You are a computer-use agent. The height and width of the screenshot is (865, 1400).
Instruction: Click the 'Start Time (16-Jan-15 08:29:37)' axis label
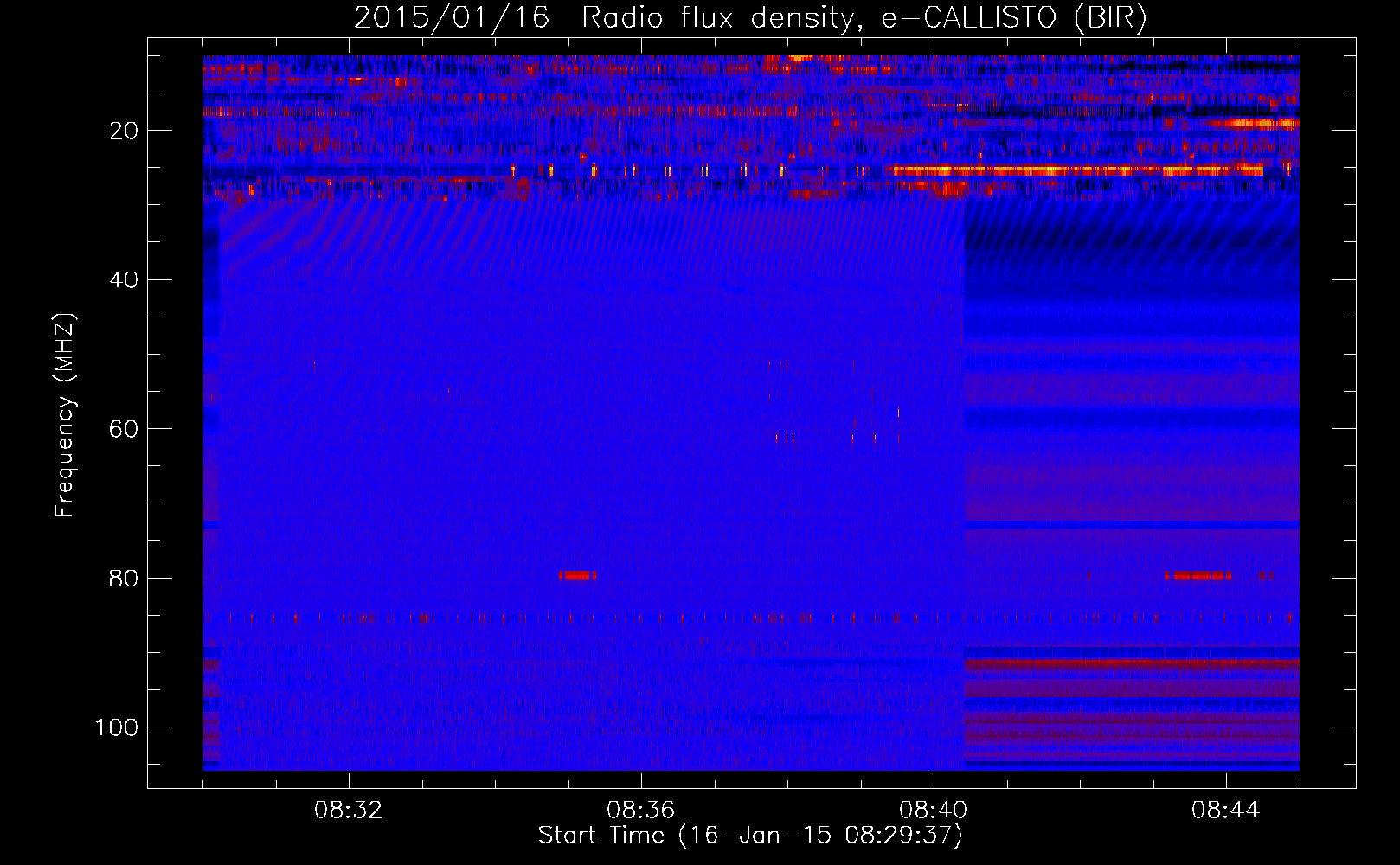[x=750, y=836]
